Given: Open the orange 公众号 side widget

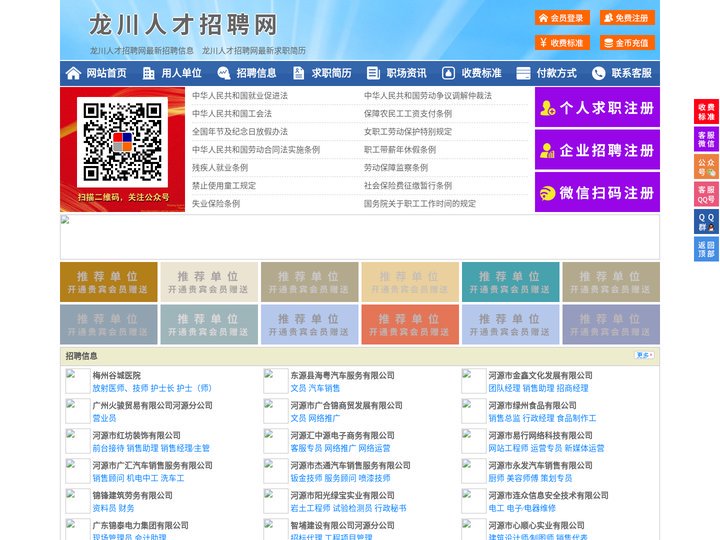Looking at the screenshot, I should click(x=706, y=167).
